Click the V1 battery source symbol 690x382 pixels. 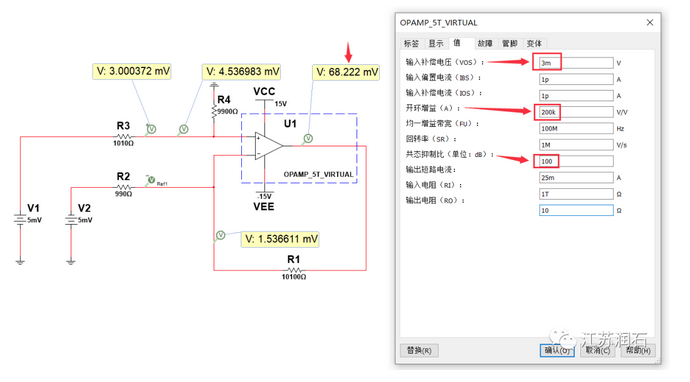pyautogui.click(x=20, y=220)
